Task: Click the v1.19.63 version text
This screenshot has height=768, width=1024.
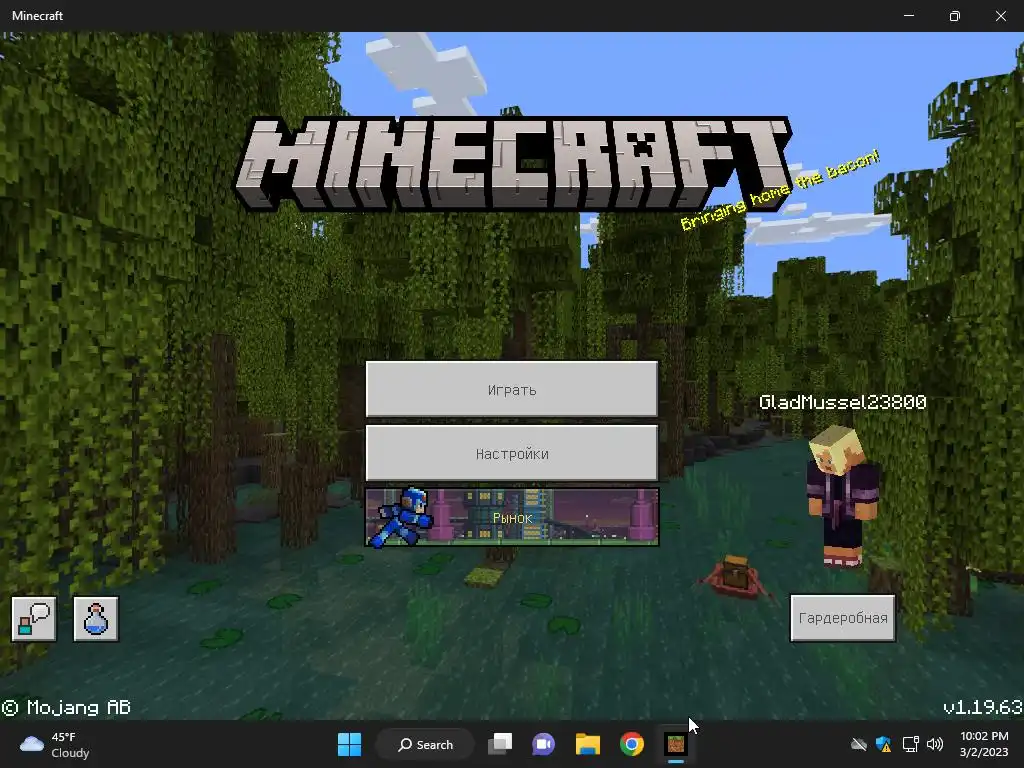Action: point(983,707)
